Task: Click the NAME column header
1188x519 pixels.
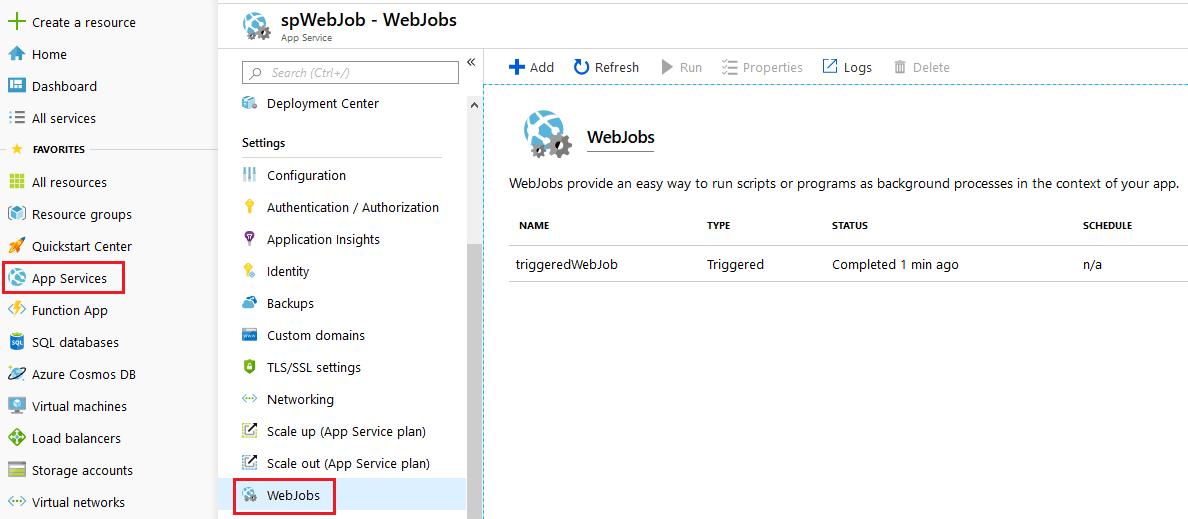Action: coord(534,226)
